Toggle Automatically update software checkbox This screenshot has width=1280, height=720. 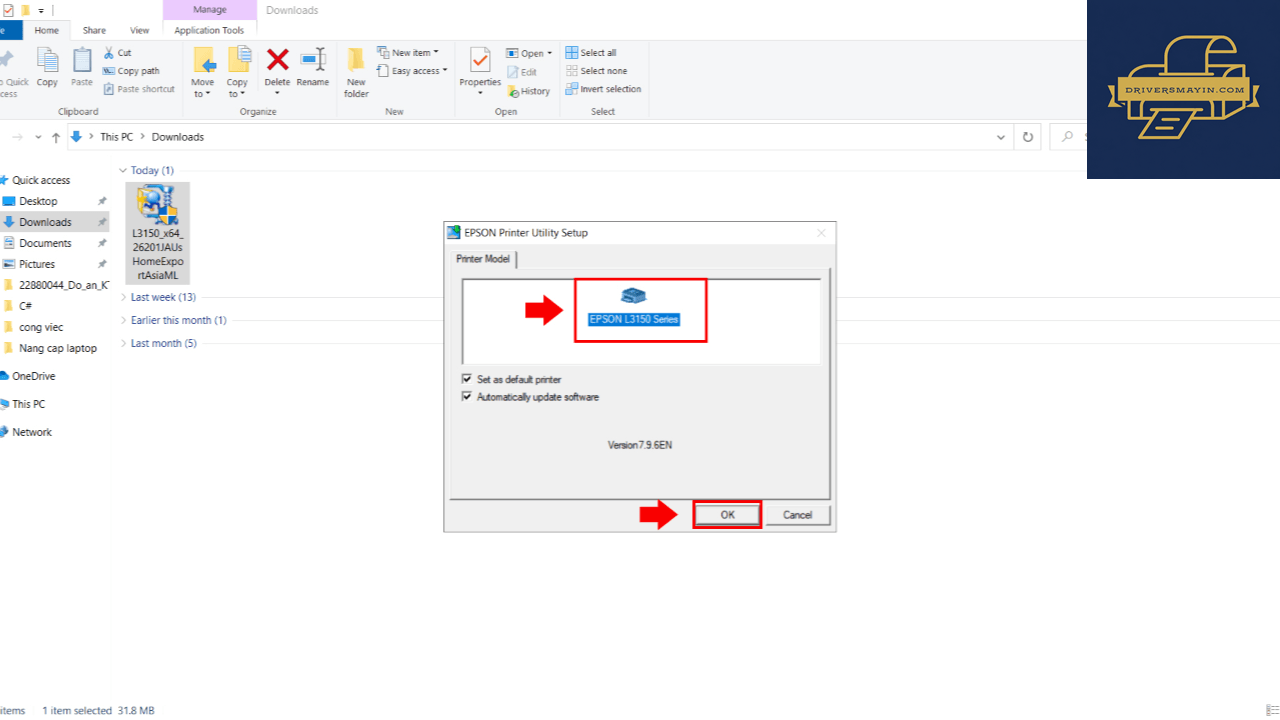coord(467,397)
